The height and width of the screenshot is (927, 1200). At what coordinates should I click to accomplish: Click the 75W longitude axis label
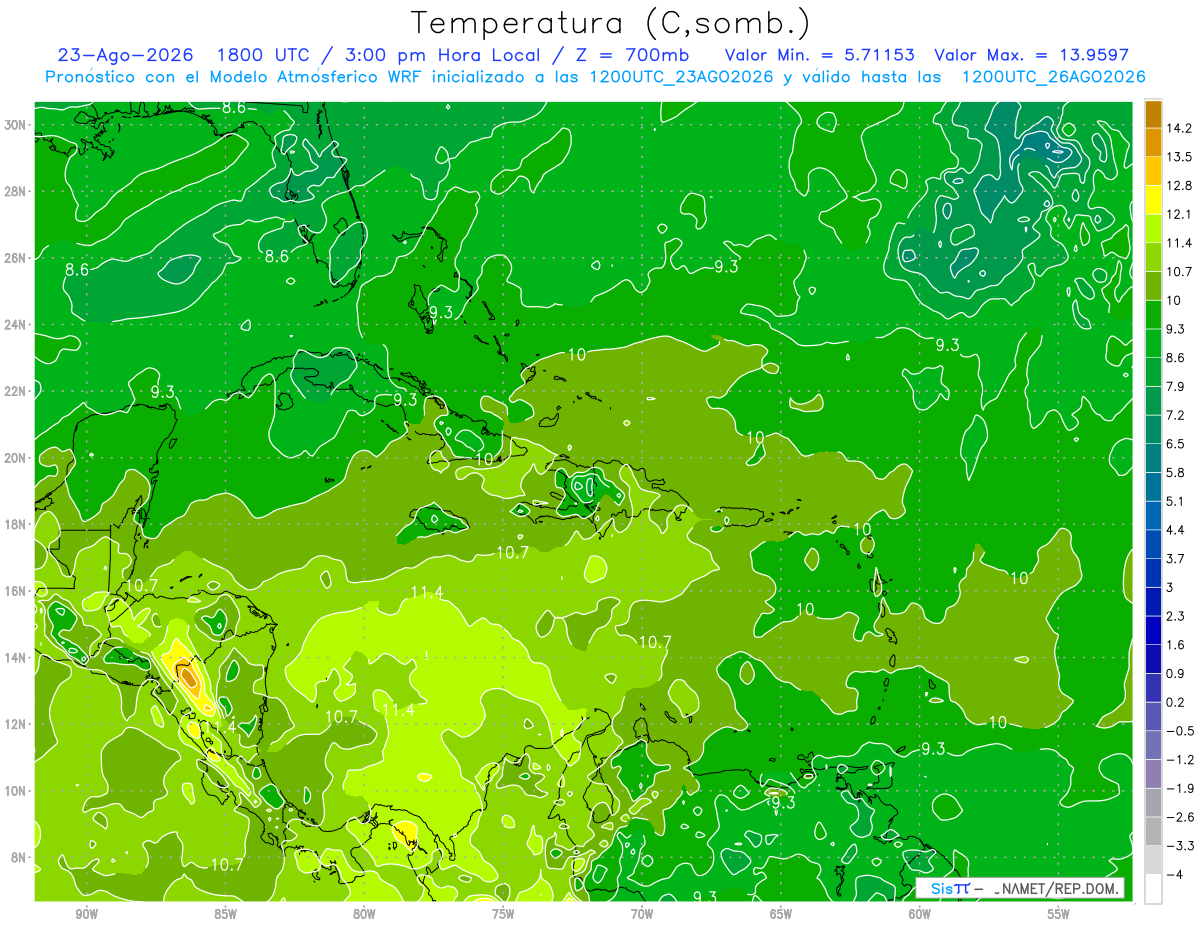click(x=503, y=914)
